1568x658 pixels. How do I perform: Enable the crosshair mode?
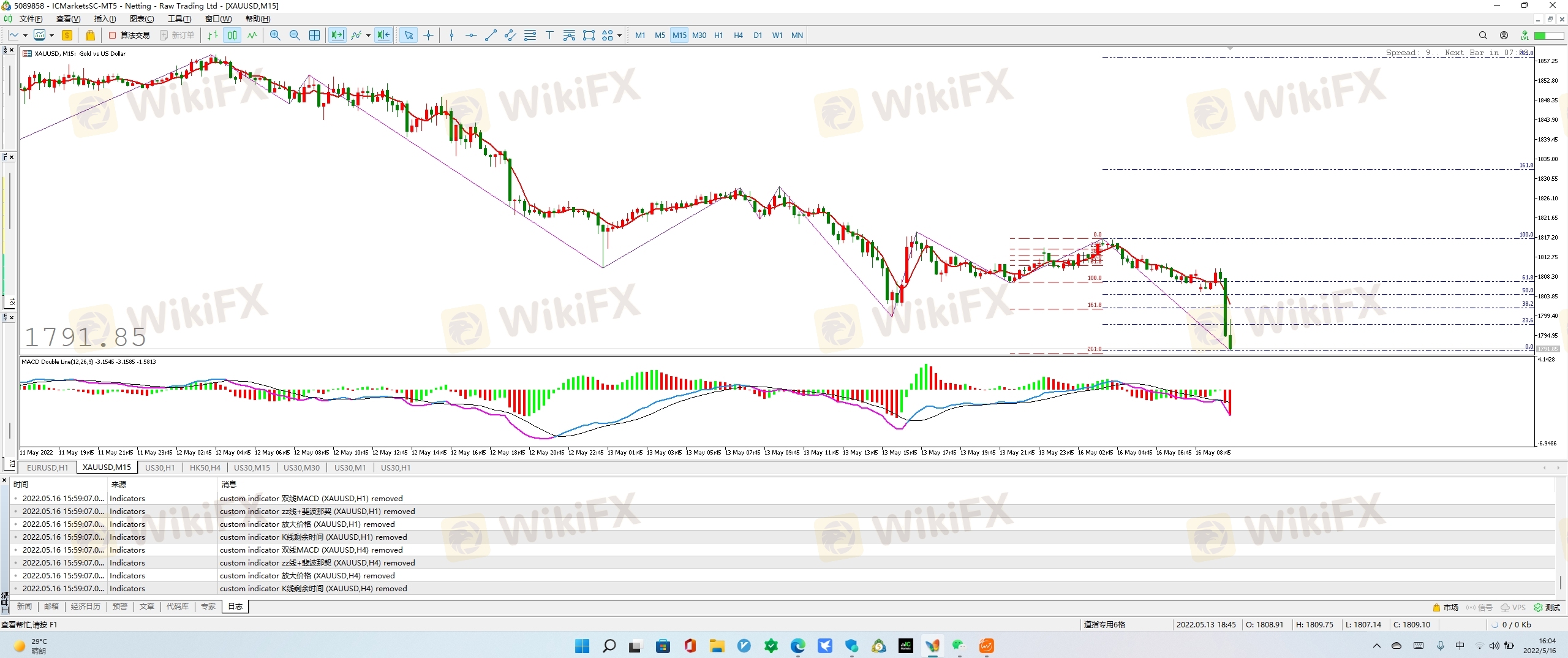point(428,36)
